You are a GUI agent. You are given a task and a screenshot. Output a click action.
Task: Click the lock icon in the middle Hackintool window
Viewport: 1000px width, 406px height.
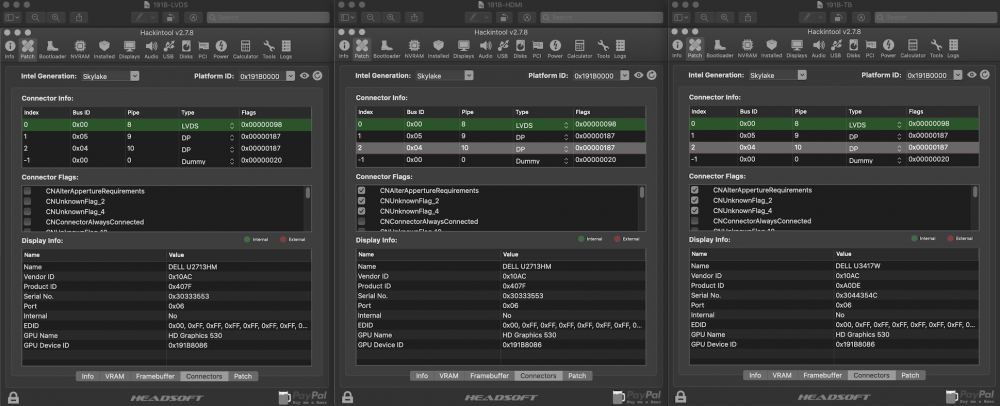[347, 398]
